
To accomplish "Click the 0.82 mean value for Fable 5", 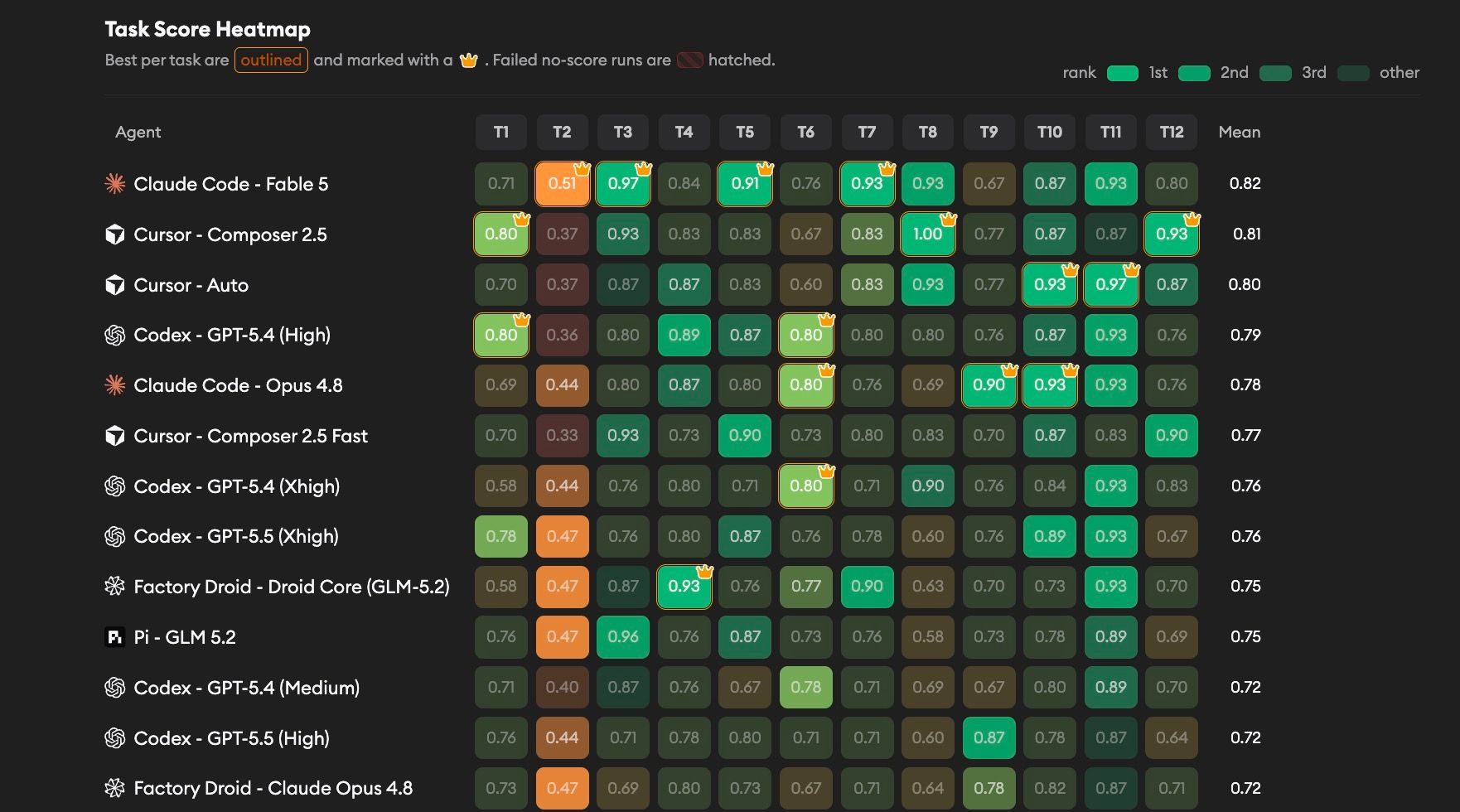I will point(1245,184).
